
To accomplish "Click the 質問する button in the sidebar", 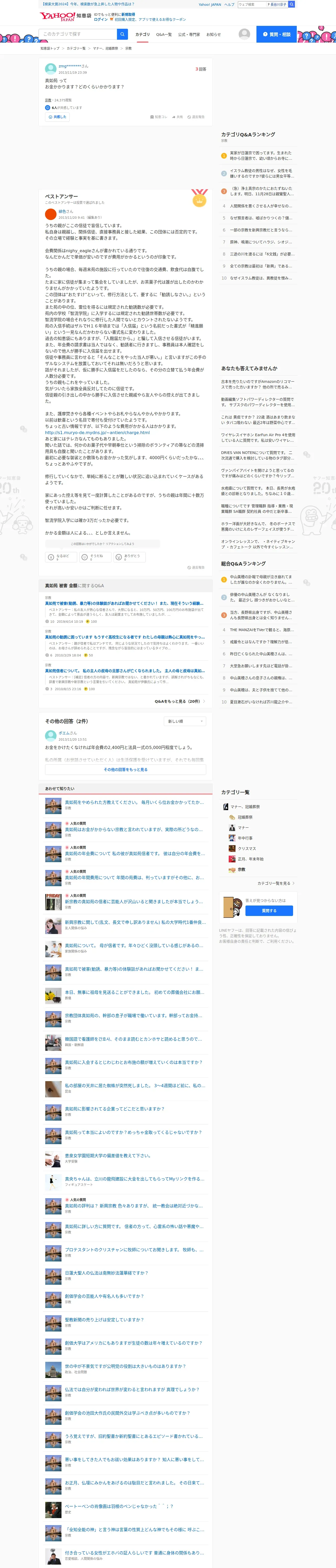I will [x=269, y=910].
